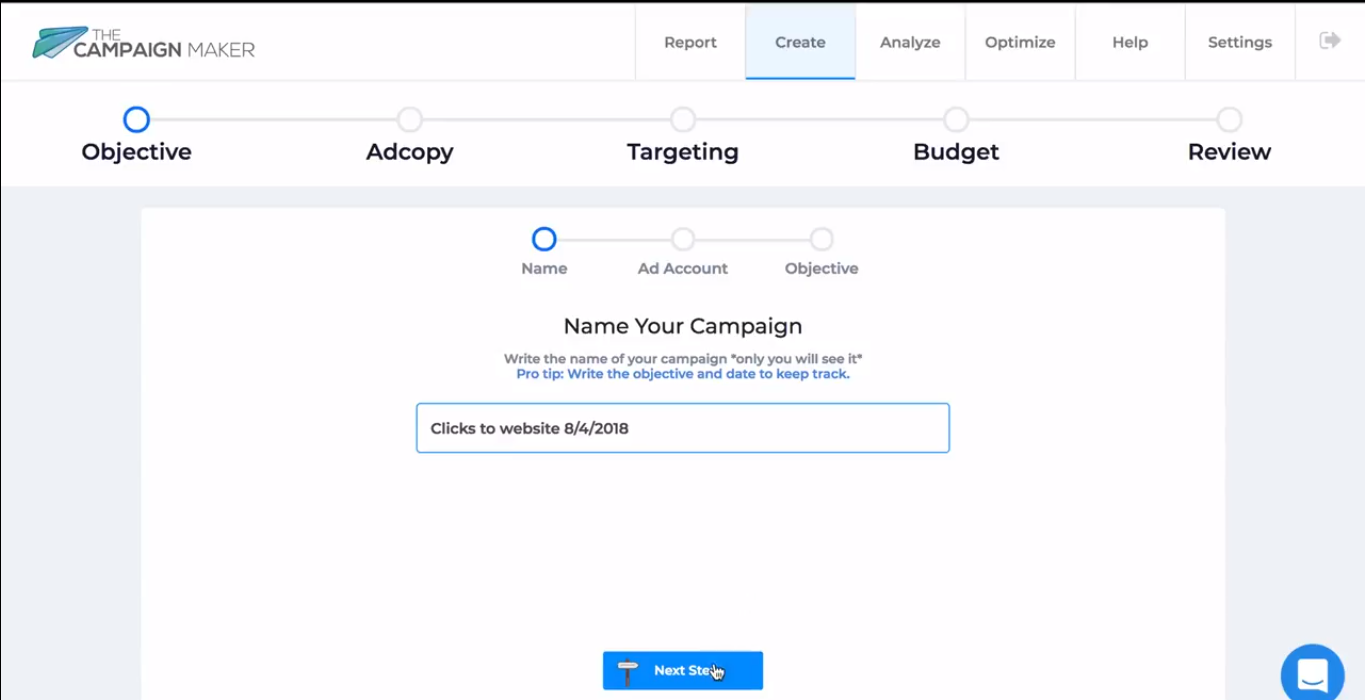
Task: Select the Budget step circle
Action: (956, 119)
